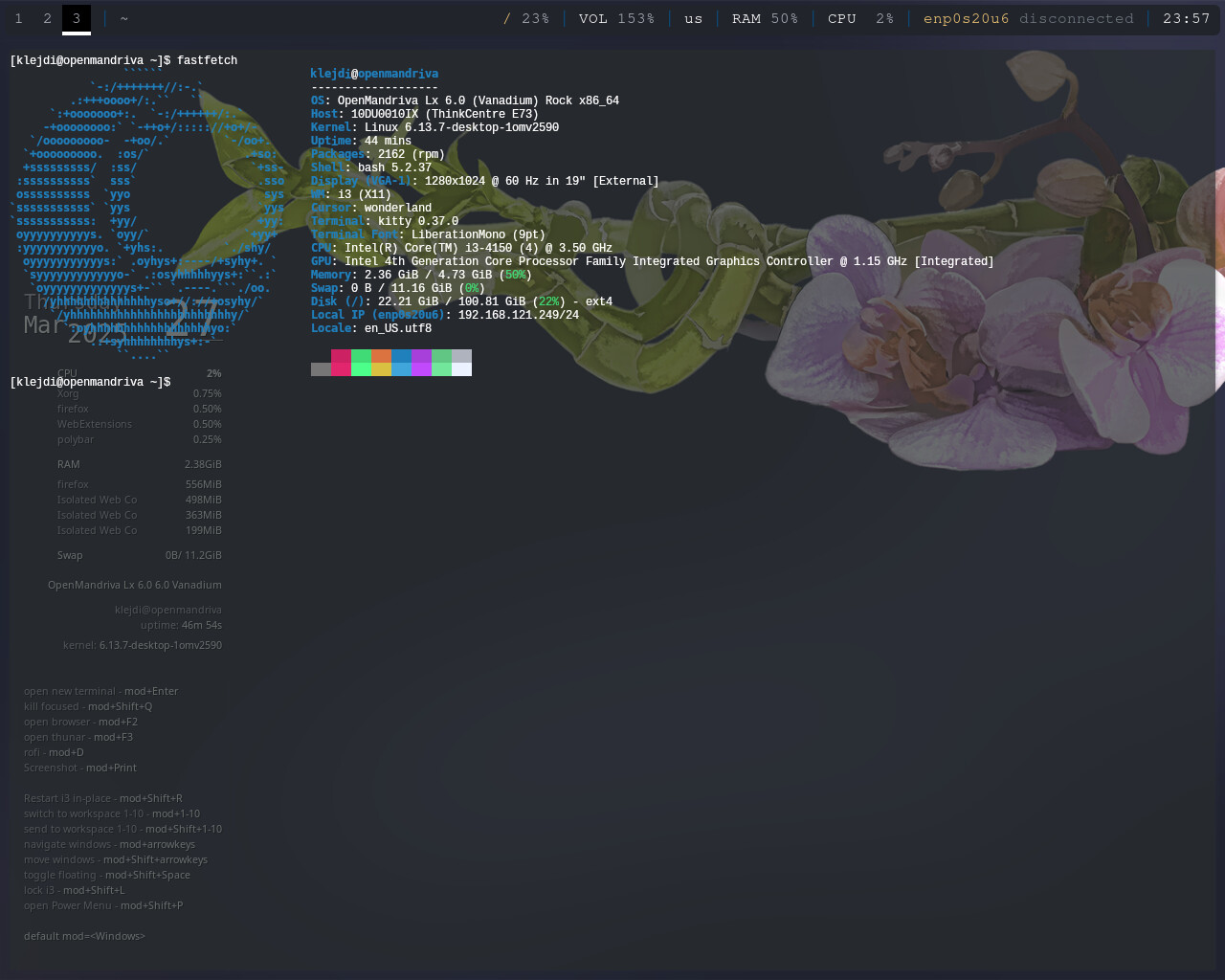Screen dimensions: 1225x980
Task: Click the 23:57 clock in polybar
Action: [x=1187, y=18]
